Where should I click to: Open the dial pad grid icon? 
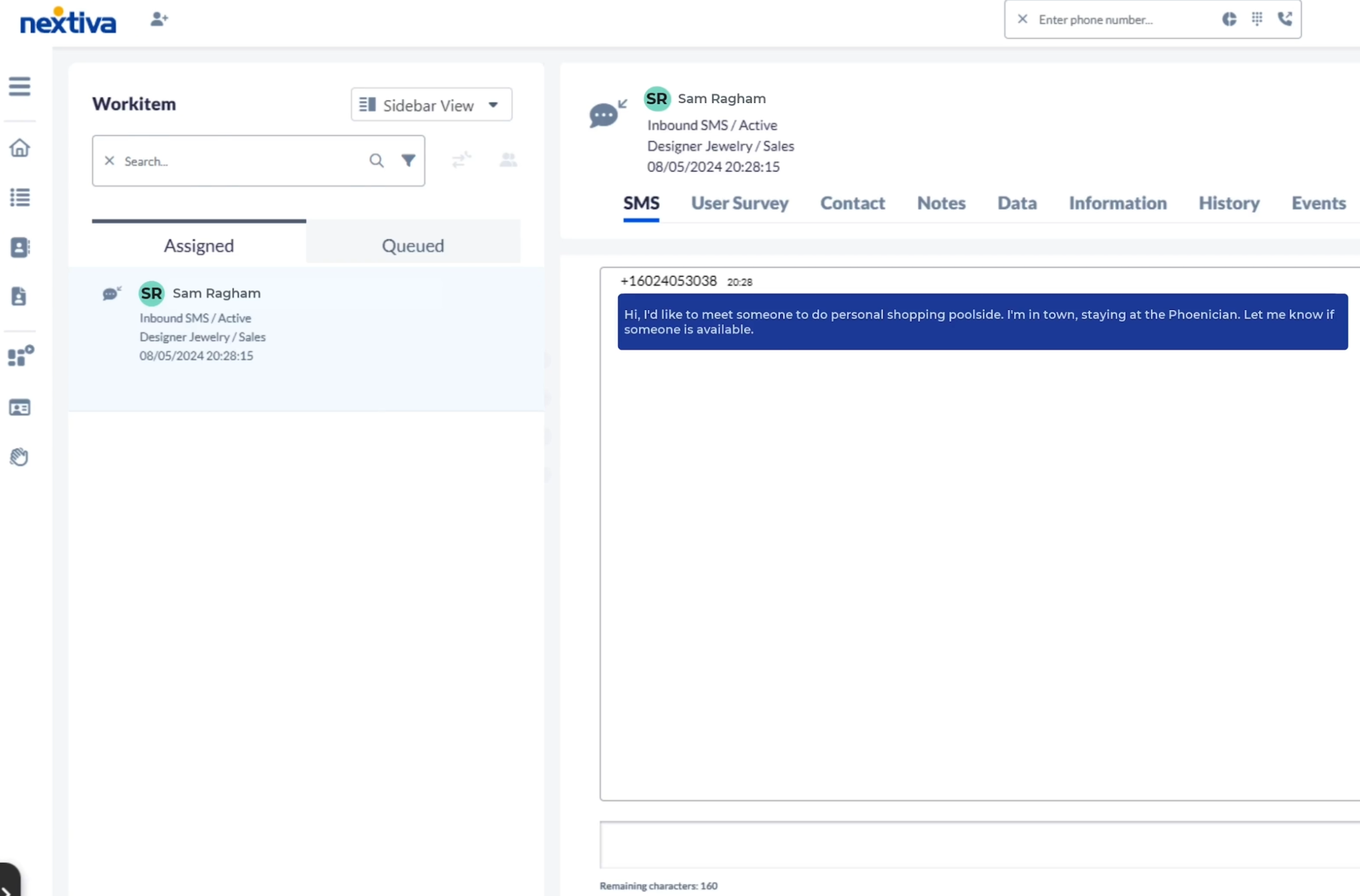point(1256,19)
